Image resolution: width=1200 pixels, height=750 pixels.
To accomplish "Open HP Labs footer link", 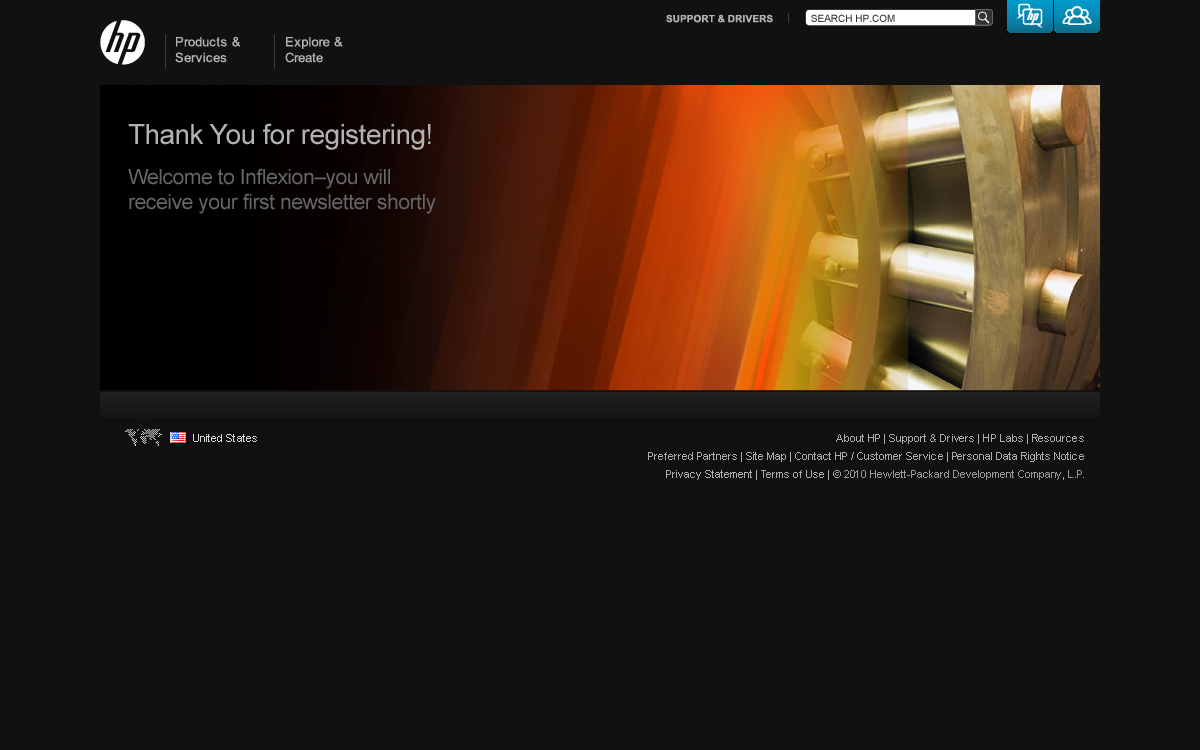I will click(x=1002, y=438).
